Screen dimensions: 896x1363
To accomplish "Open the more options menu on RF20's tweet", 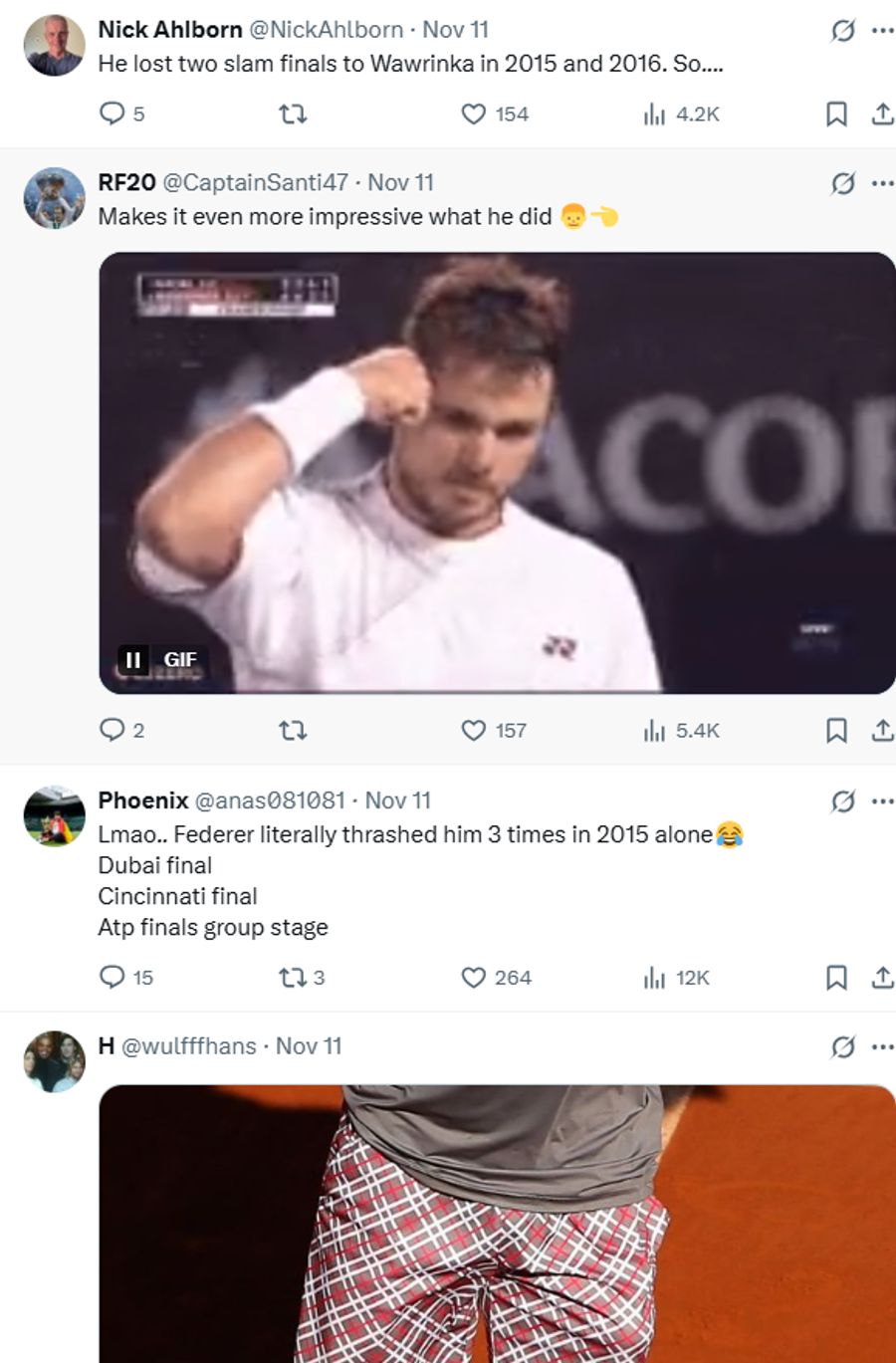I will coord(879,181).
